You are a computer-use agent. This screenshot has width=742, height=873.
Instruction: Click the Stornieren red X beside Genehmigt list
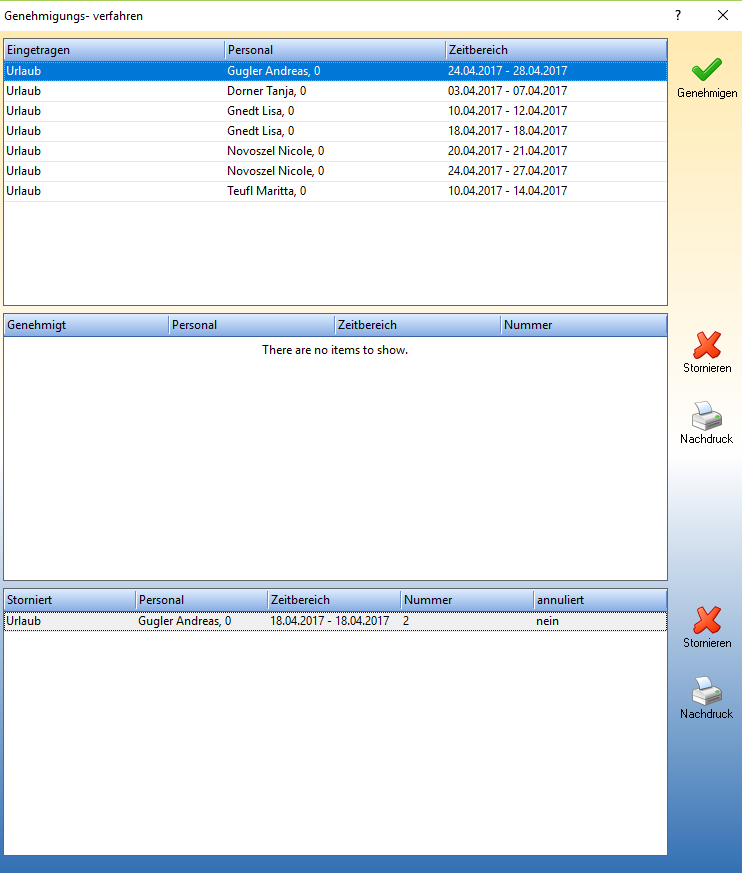click(707, 346)
